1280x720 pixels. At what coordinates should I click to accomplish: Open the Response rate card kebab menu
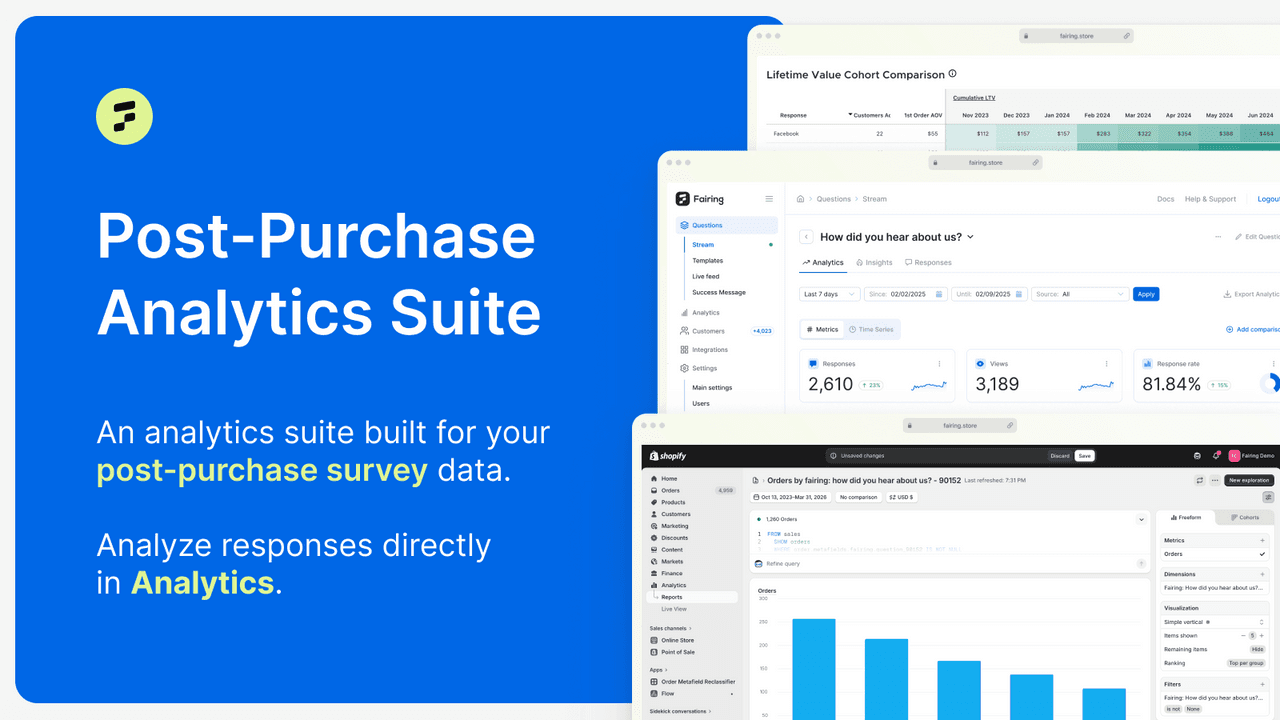click(1272, 364)
